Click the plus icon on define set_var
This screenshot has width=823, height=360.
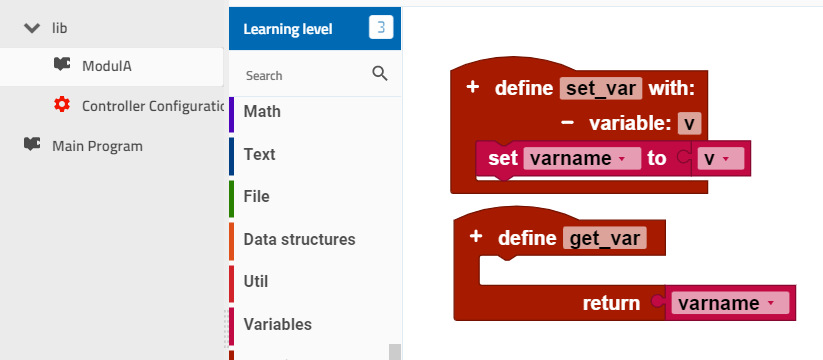(x=472, y=87)
